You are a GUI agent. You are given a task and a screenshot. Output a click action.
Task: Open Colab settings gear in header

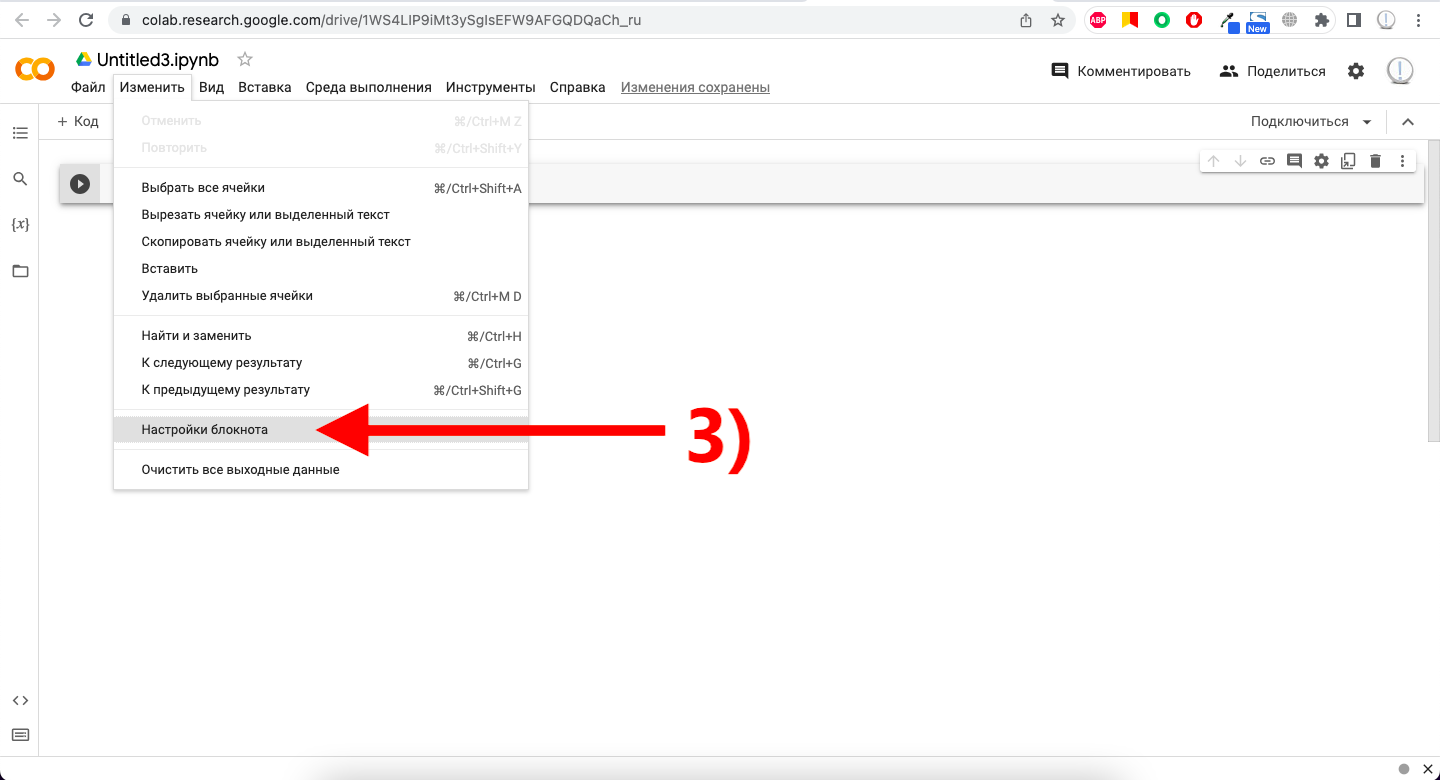point(1356,71)
